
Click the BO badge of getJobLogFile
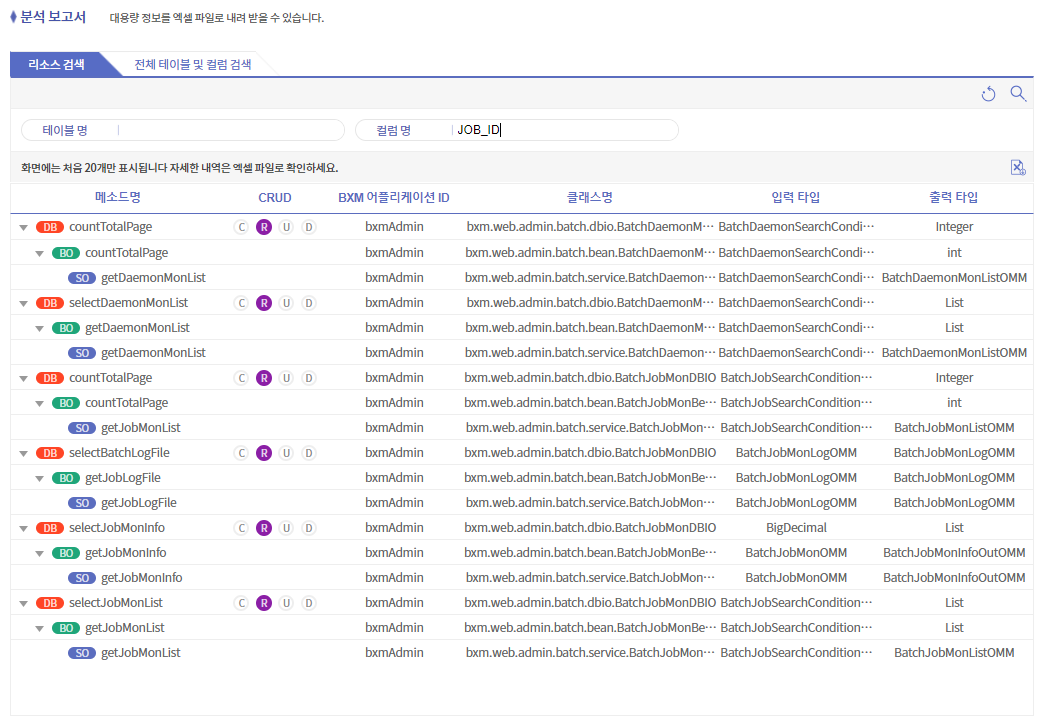[x=66, y=478]
